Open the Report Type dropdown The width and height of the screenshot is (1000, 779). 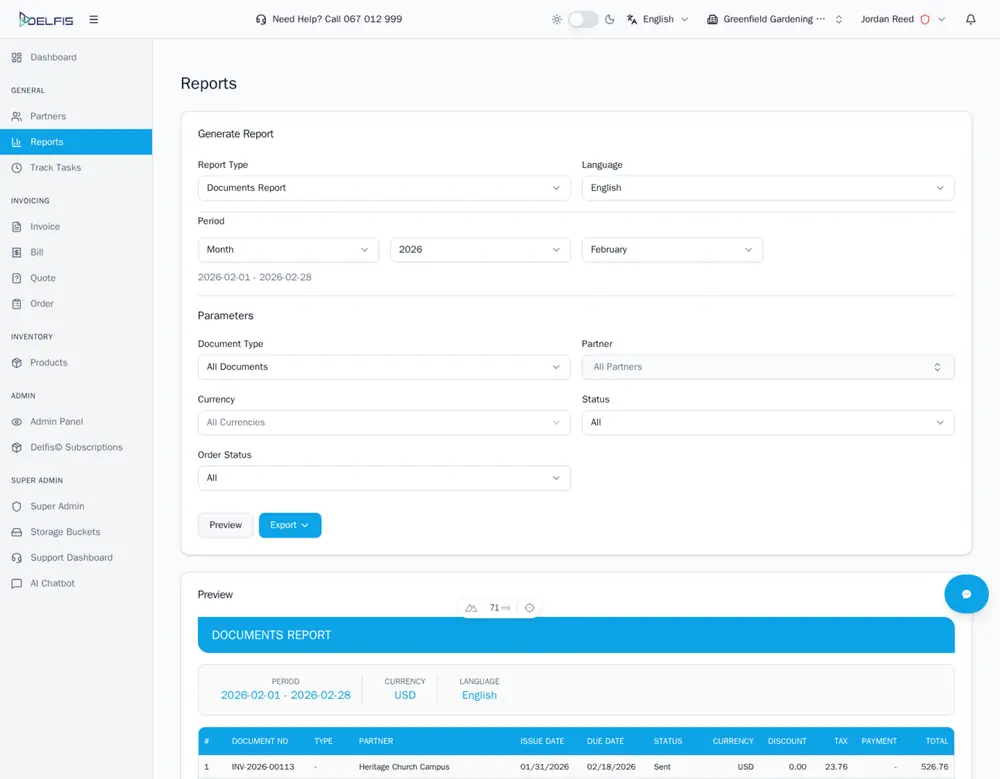[384, 188]
